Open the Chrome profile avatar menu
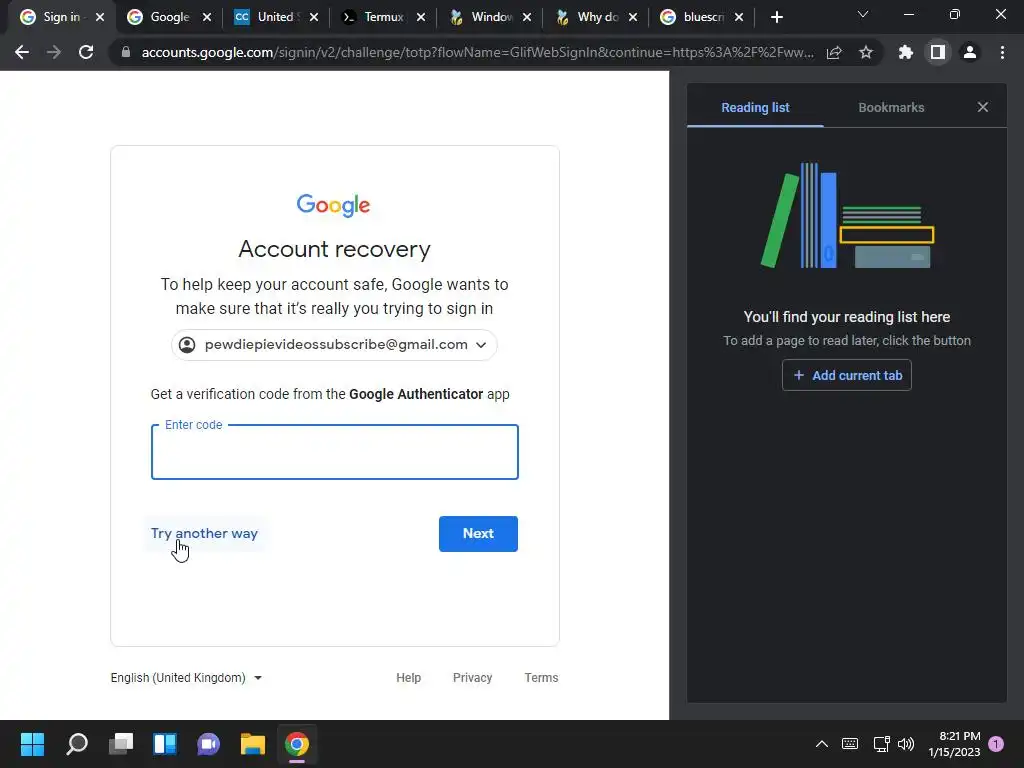1024x768 pixels. [x=970, y=52]
